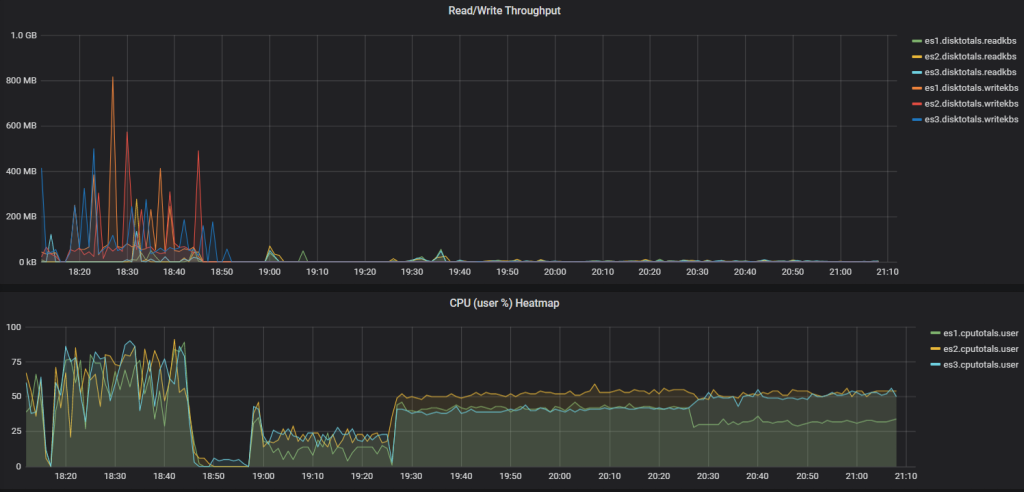Toggle es3.disktotals.readkbs series in legend
Screen dimensions: 1024x492
click(x=970, y=72)
